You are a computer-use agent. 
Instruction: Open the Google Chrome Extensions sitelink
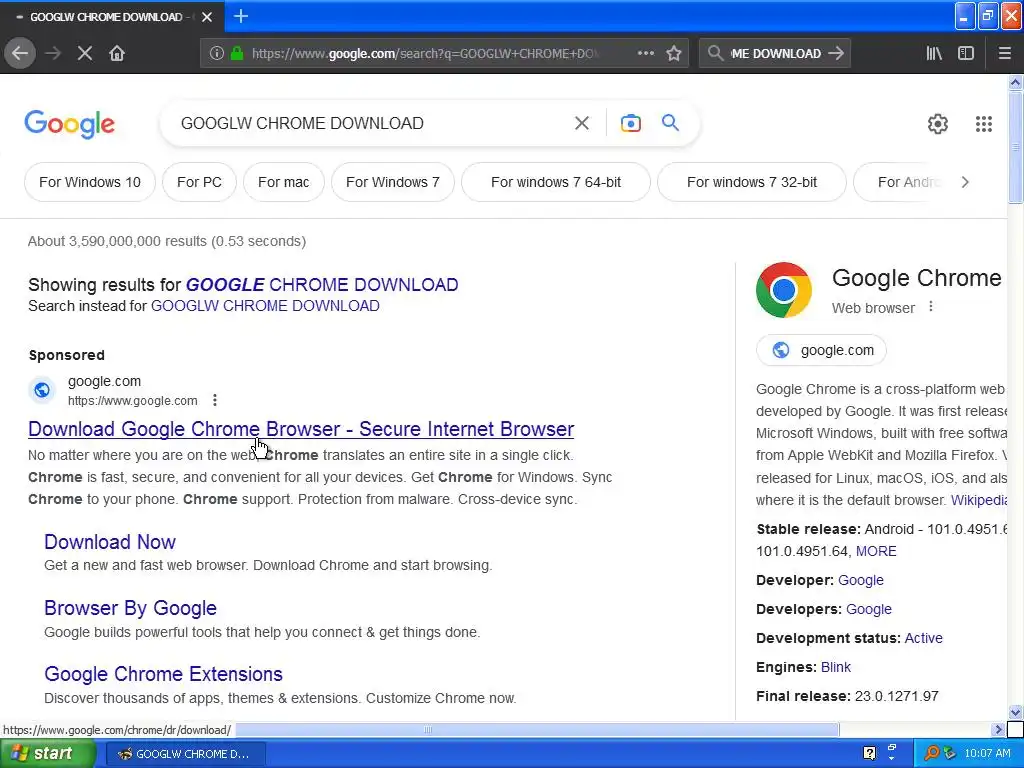click(x=163, y=674)
